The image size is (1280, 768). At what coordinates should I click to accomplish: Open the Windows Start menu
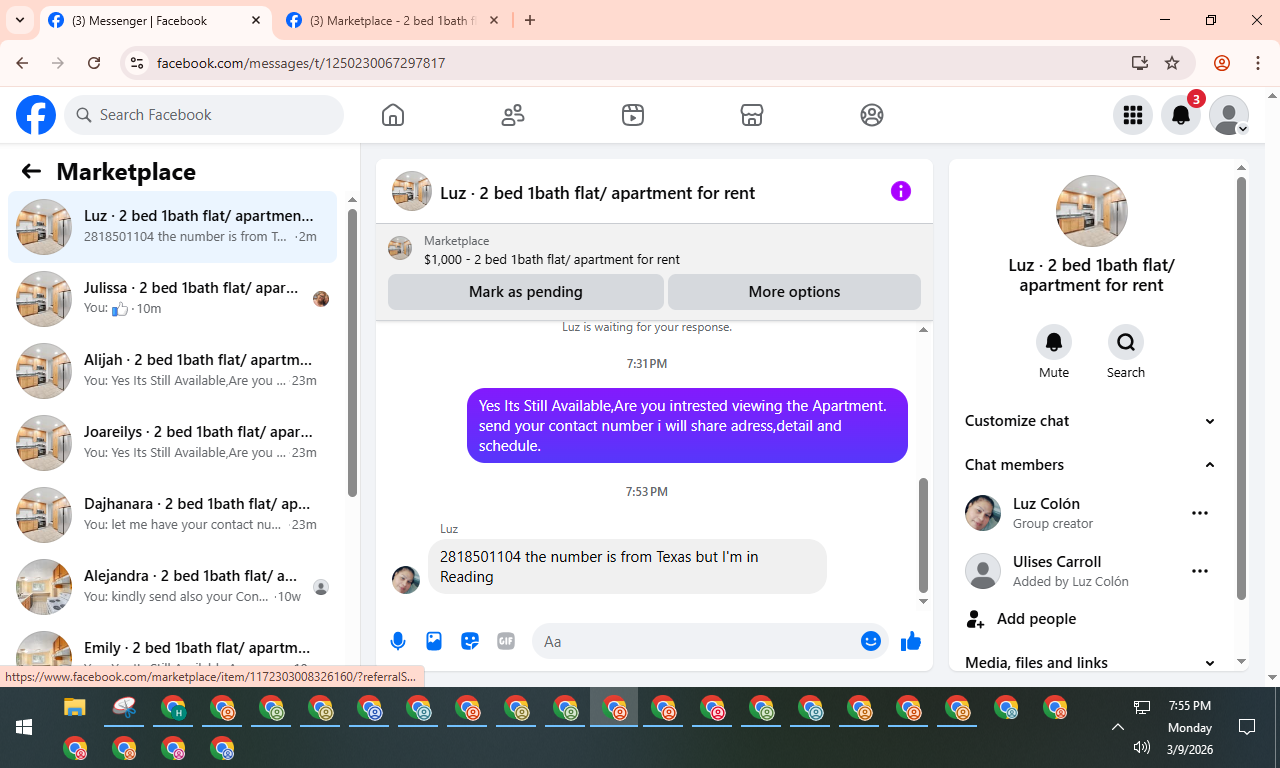24,727
